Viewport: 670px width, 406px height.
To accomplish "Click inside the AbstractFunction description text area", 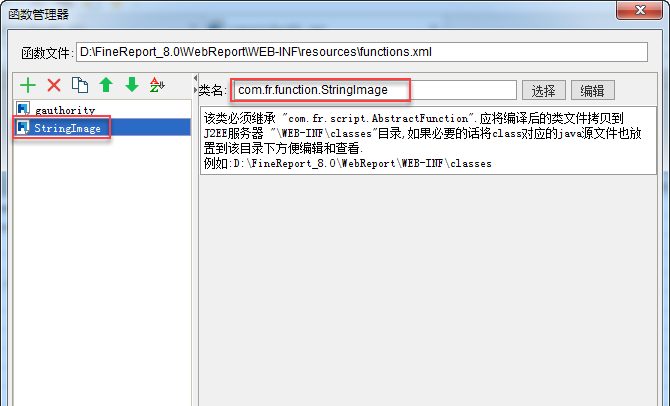I will coord(428,141).
